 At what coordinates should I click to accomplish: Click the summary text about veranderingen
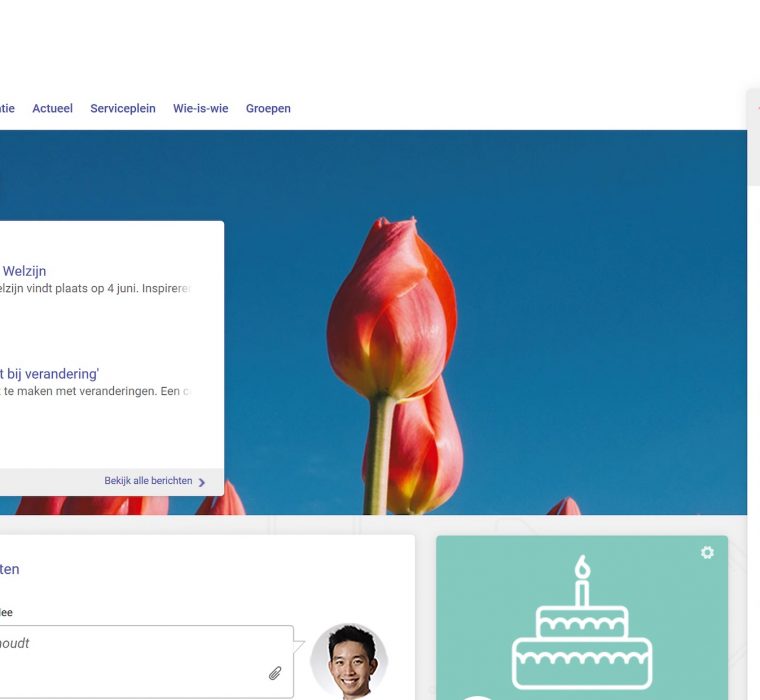coord(95,392)
